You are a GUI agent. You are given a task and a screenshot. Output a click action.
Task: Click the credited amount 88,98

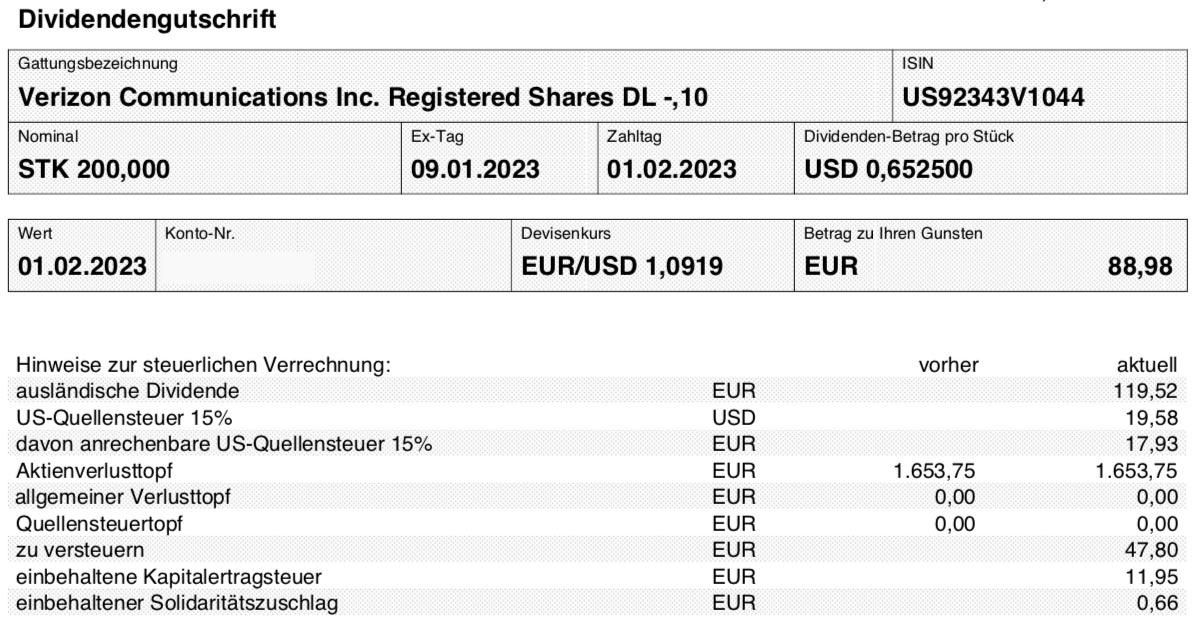pyautogui.click(x=1140, y=267)
